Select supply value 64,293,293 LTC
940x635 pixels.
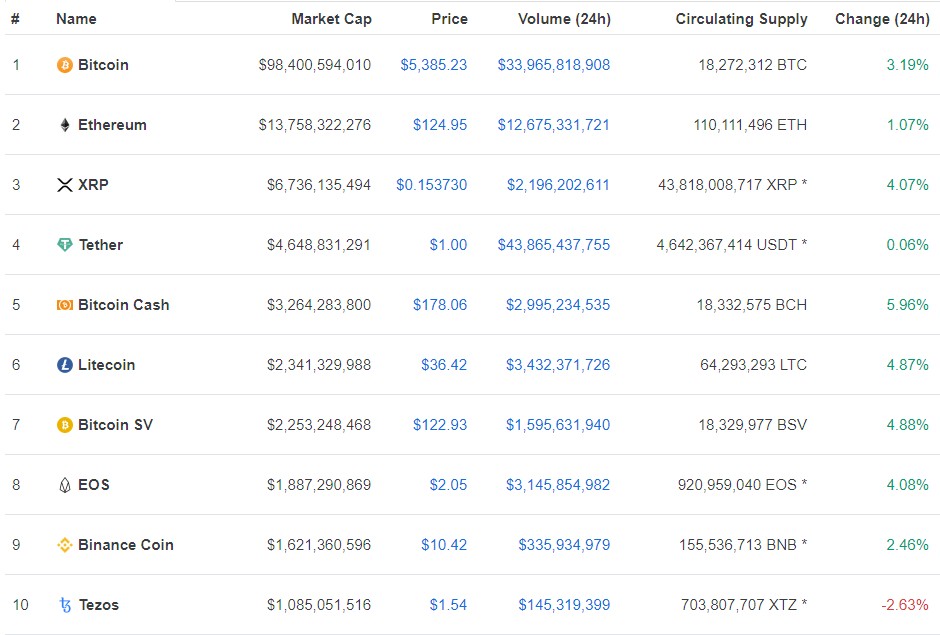coord(754,365)
